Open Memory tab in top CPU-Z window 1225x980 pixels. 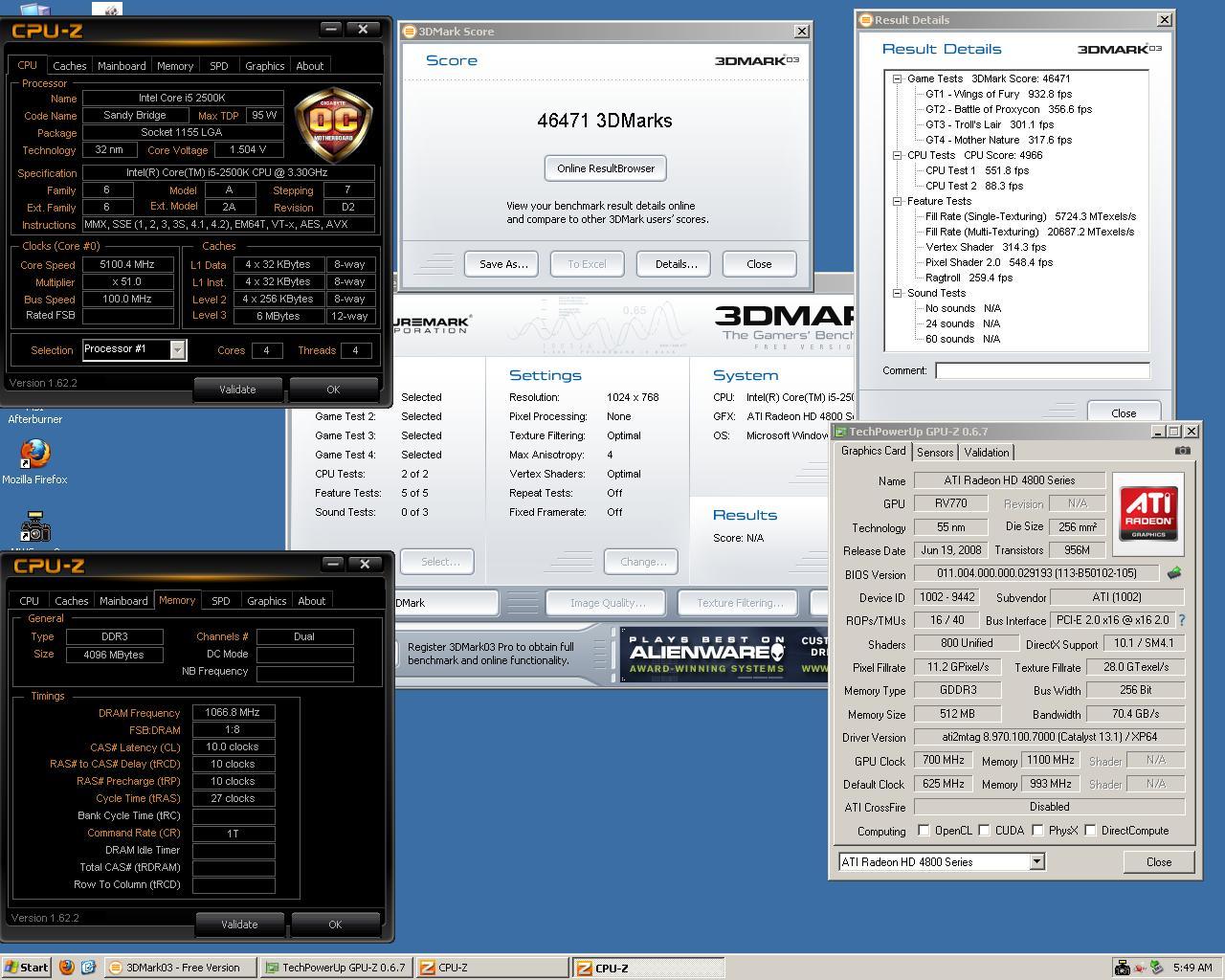click(175, 66)
